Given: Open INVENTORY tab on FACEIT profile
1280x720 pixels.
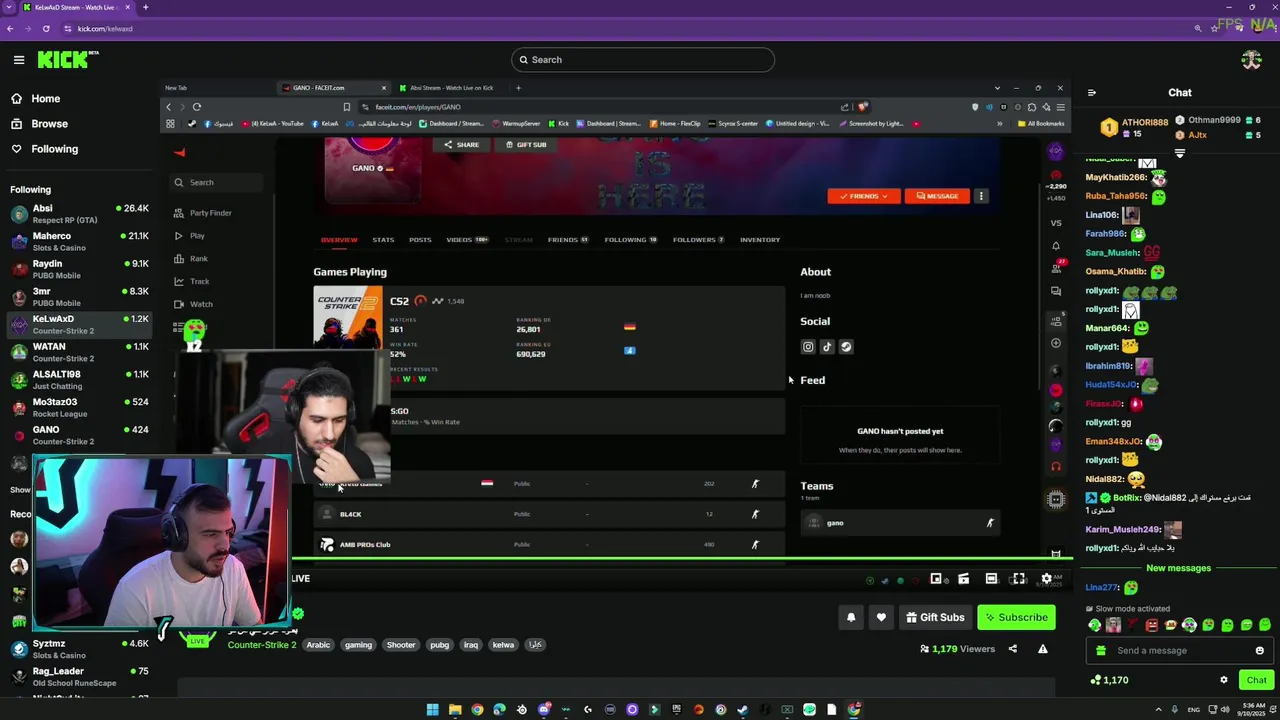Looking at the screenshot, I should click(760, 240).
